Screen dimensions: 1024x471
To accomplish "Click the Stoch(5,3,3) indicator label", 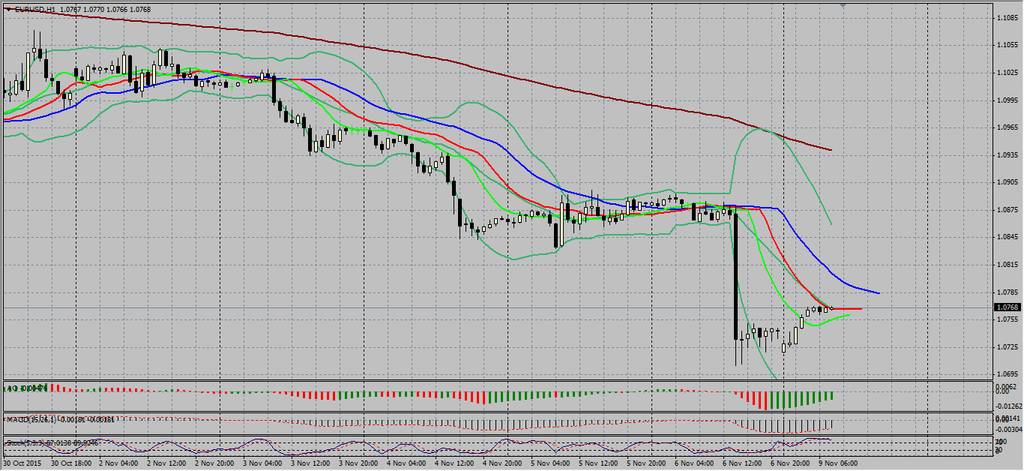I will pyautogui.click(x=51, y=443).
